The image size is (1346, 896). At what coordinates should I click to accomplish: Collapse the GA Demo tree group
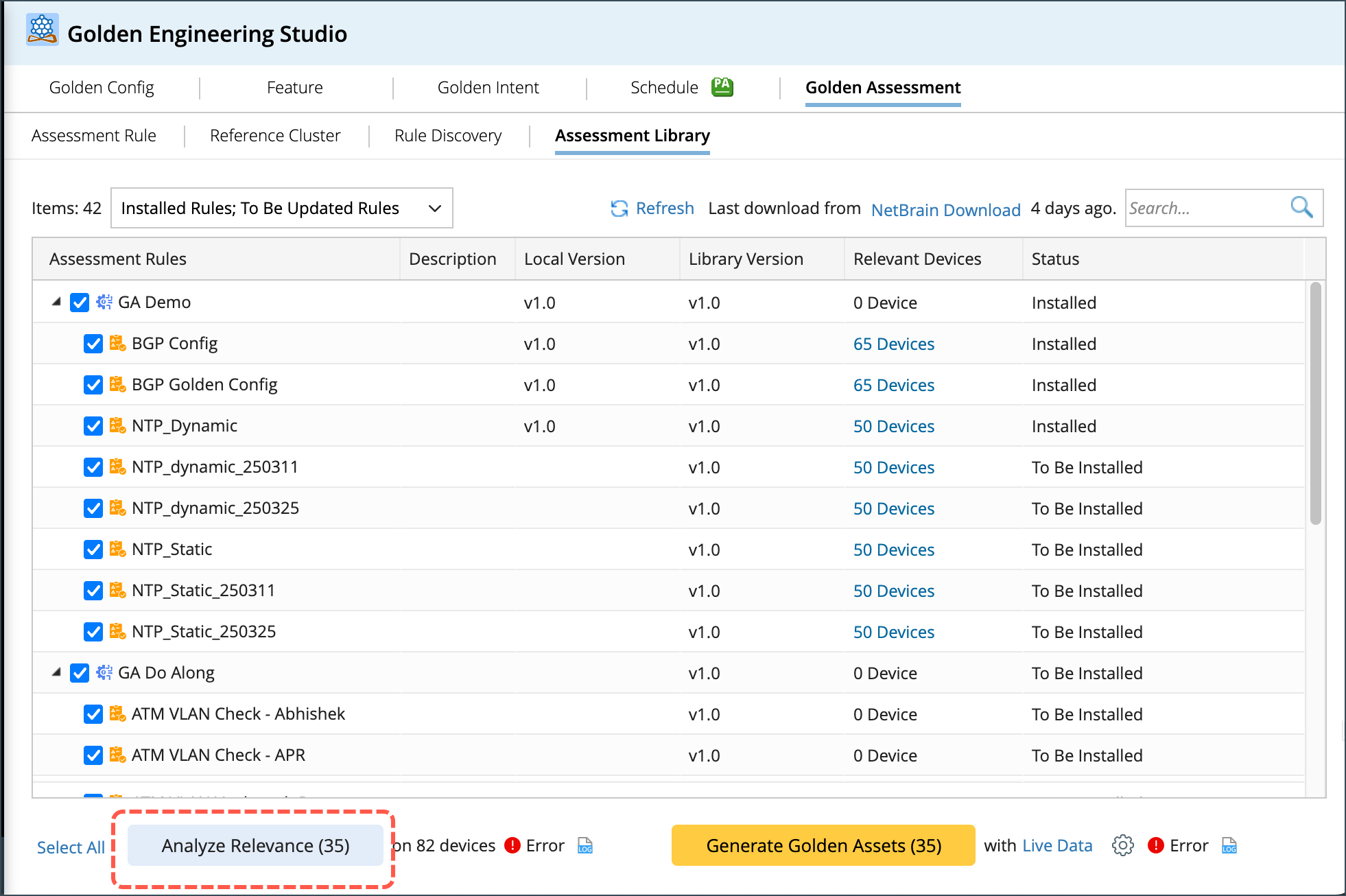tap(57, 302)
